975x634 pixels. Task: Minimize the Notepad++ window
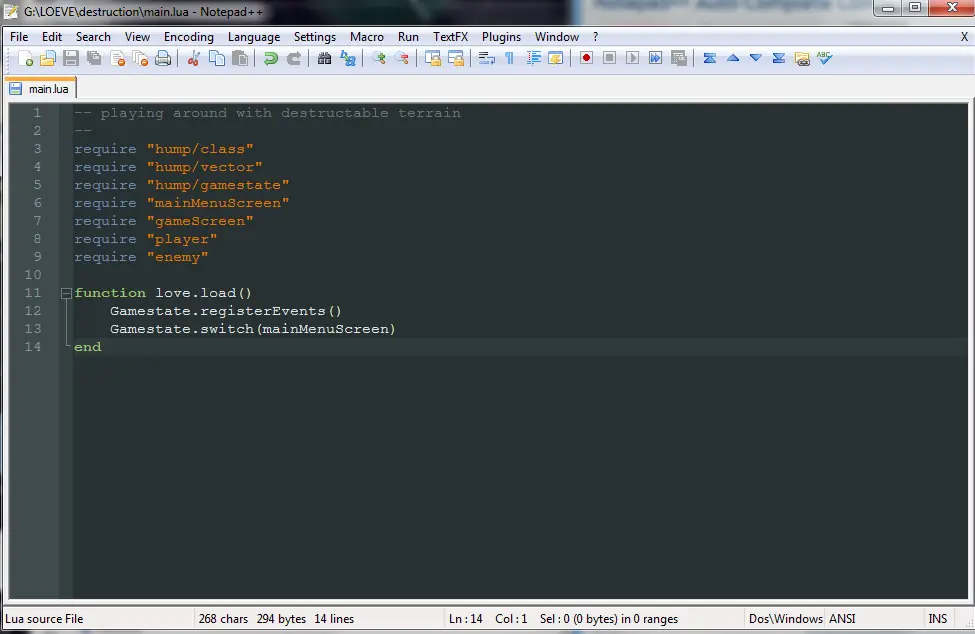point(888,8)
